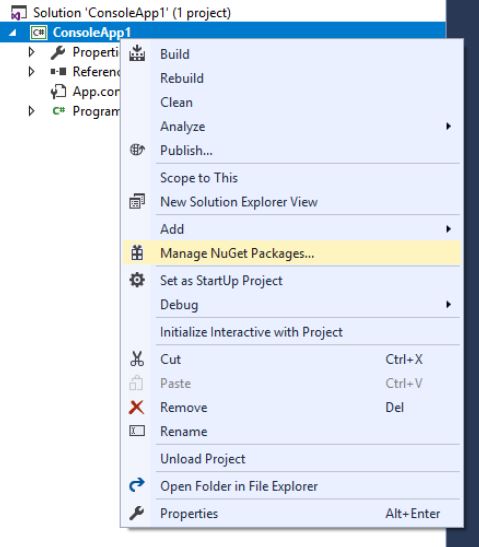This screenshot has width=479, height=547.
Task: Click the New Solution Explorer View icon
Action: [x=137, y=202]
